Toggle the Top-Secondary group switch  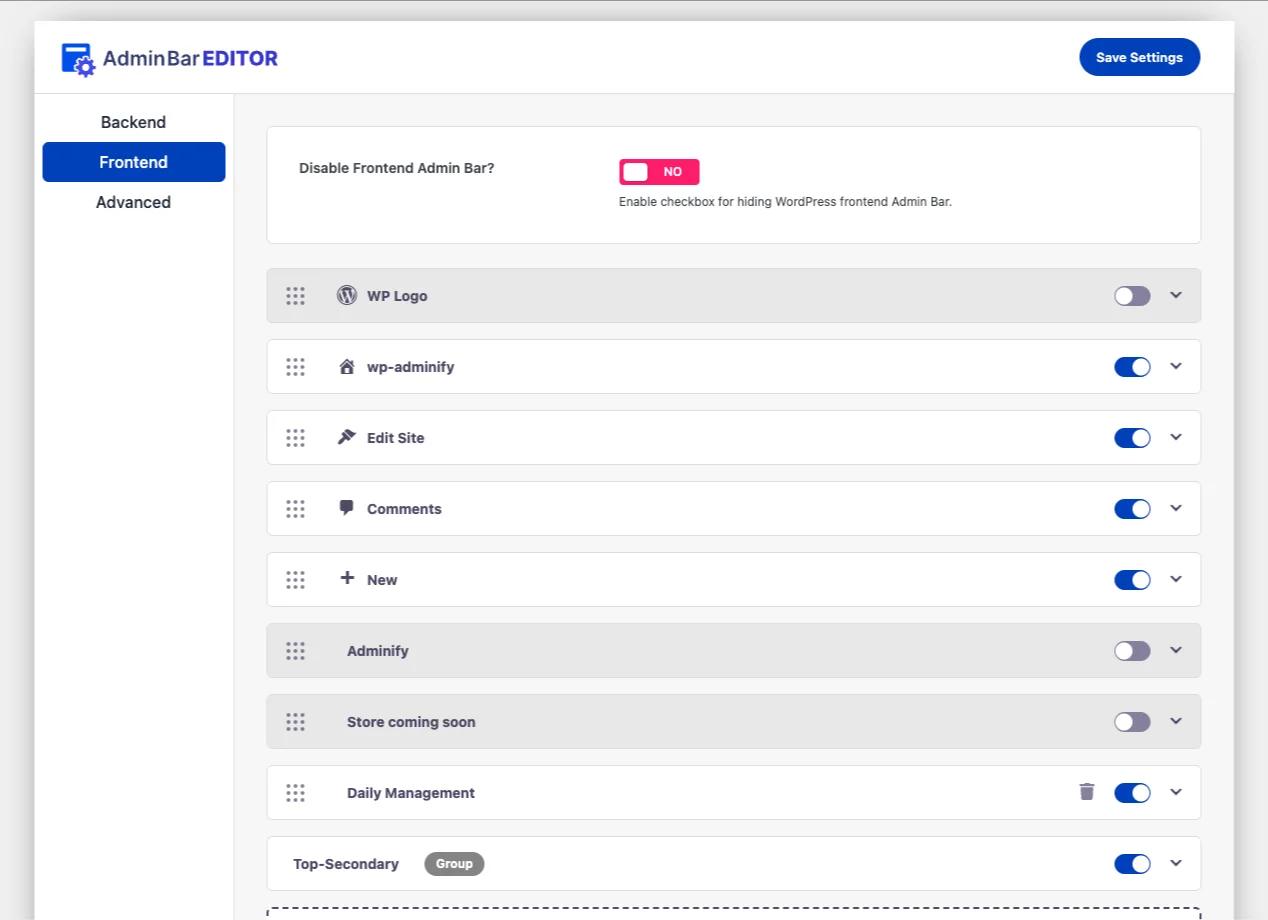pos(1132,864)
